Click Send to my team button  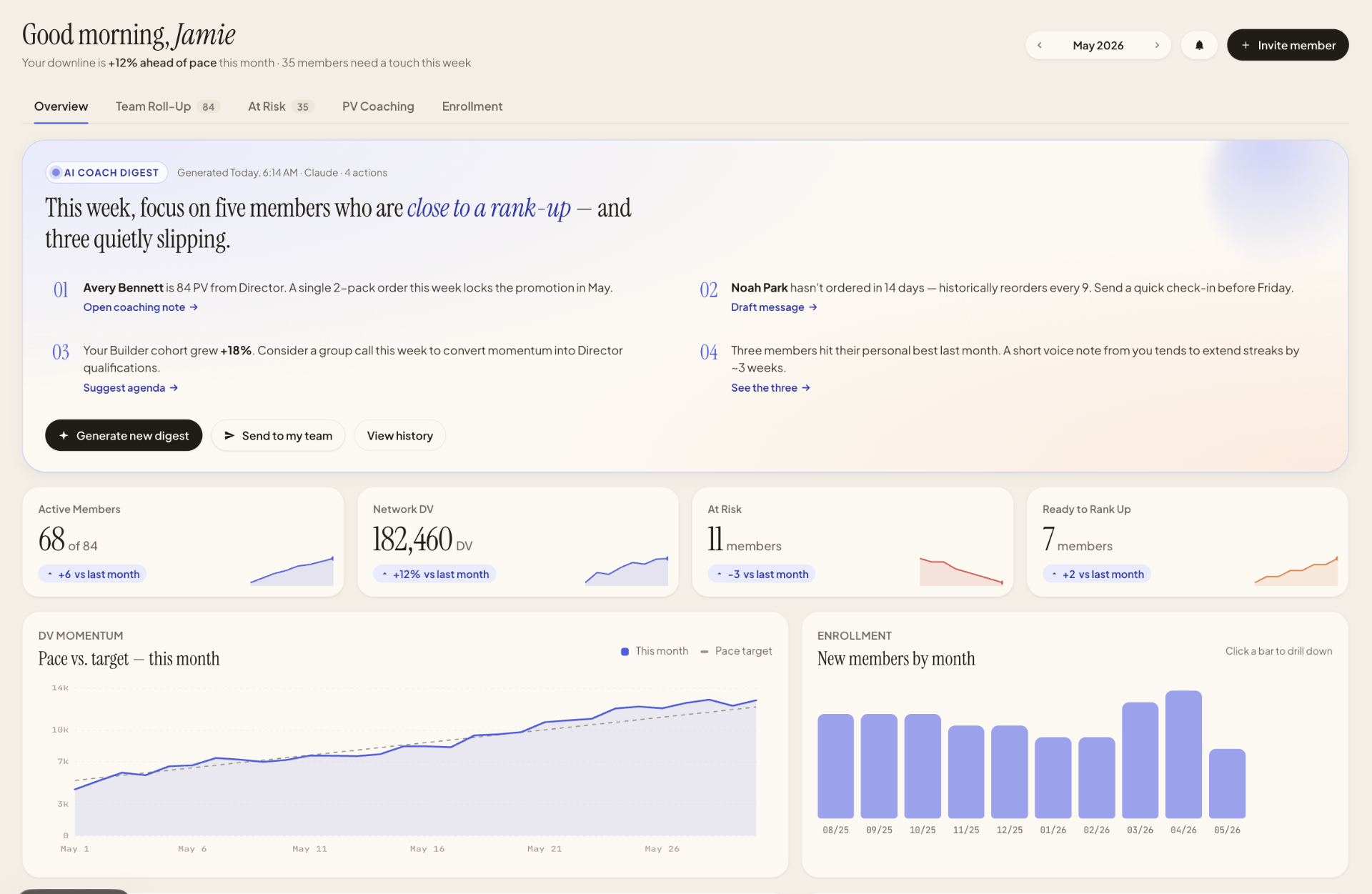pos(278,435)
